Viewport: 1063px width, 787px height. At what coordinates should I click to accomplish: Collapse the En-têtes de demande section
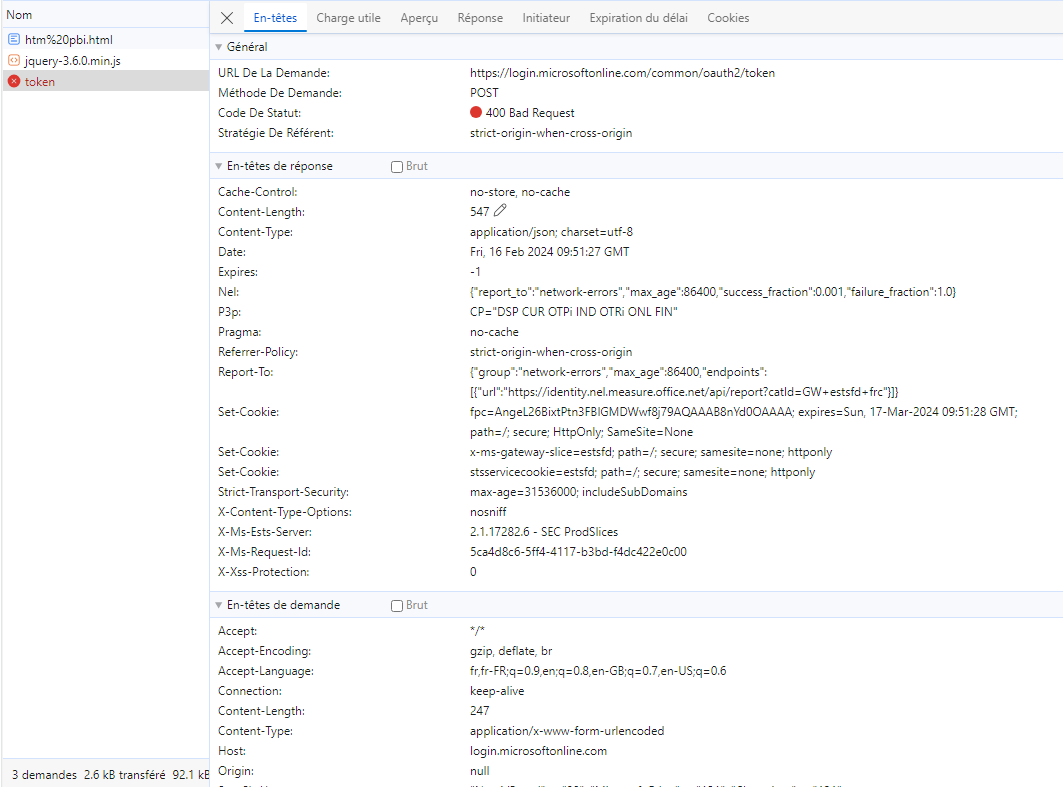[x=219, y=605]
